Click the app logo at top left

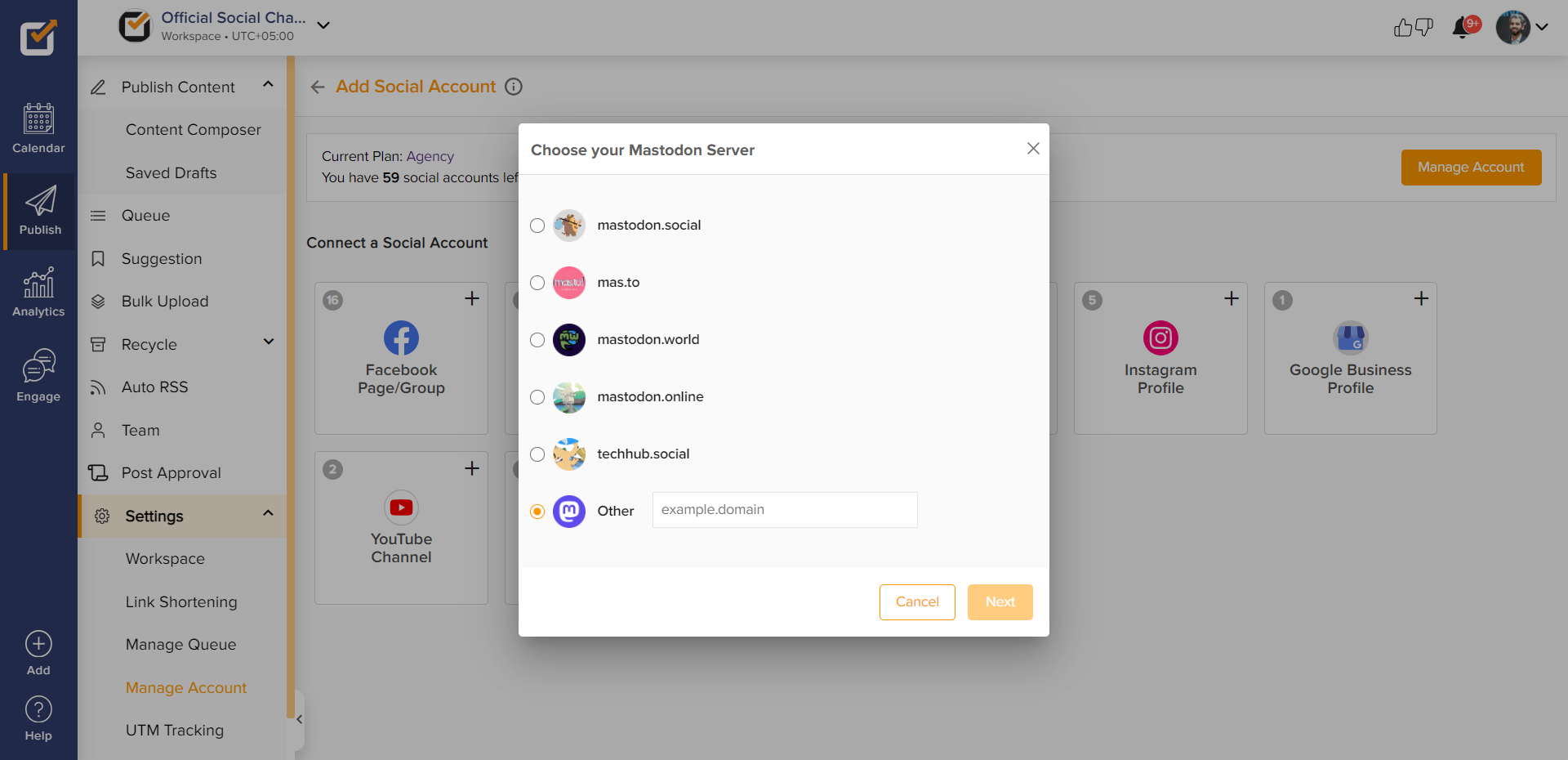coord(38,37)
